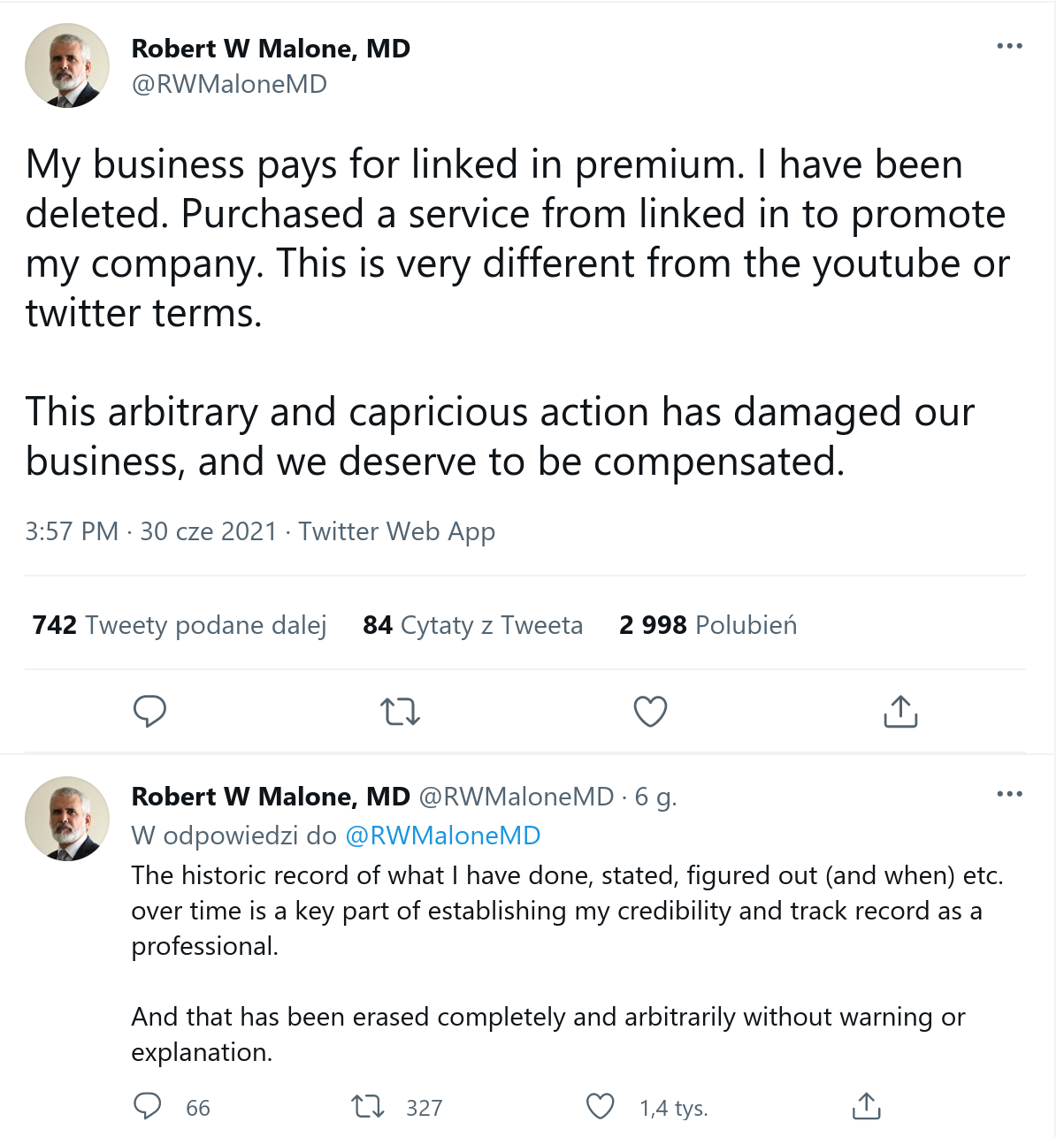Image resolution: width=1064 pixels, height=1137 pixels.
Task: Share the main tweet via share icon
Action: [x=900, y=711]
